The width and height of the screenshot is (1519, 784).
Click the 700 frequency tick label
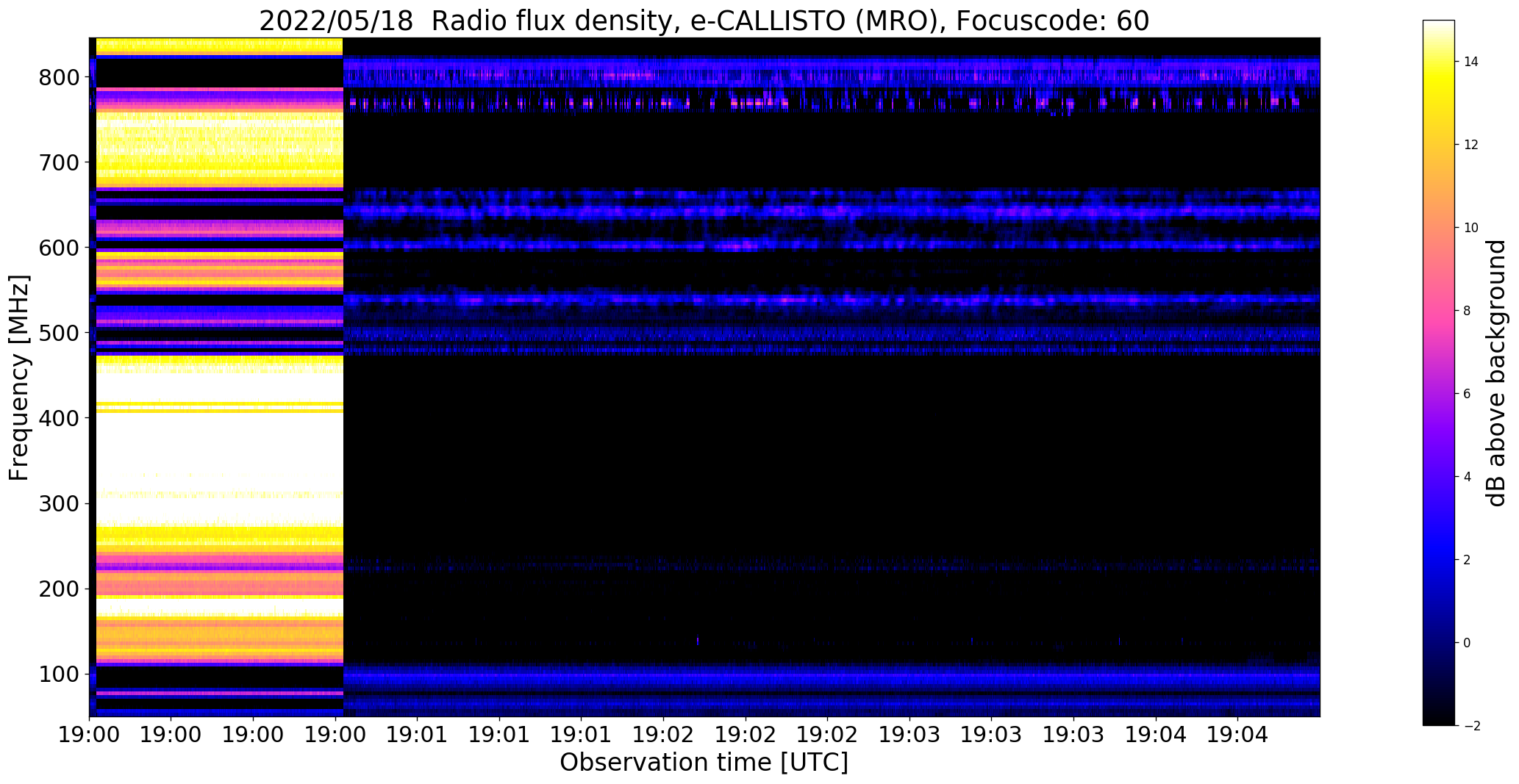pos(58,162)
